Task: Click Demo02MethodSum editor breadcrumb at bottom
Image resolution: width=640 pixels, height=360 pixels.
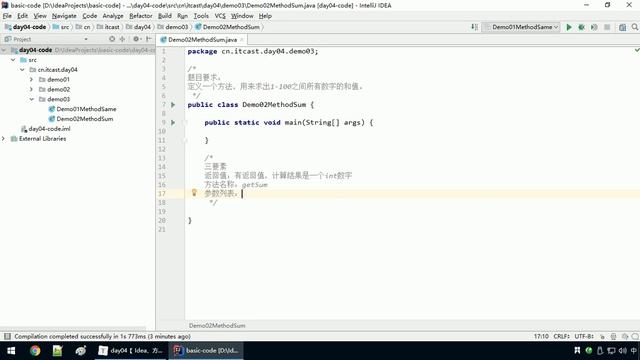Action: [x=217, y=326]
